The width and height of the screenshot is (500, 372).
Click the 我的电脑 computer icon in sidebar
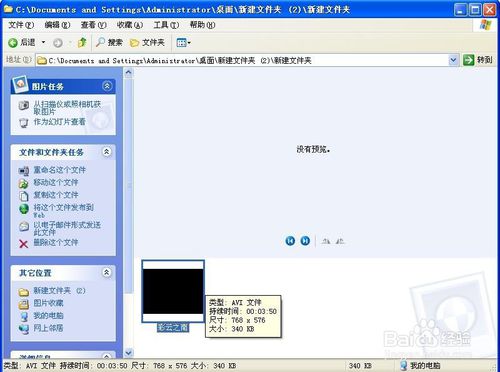tap(24, 316)
